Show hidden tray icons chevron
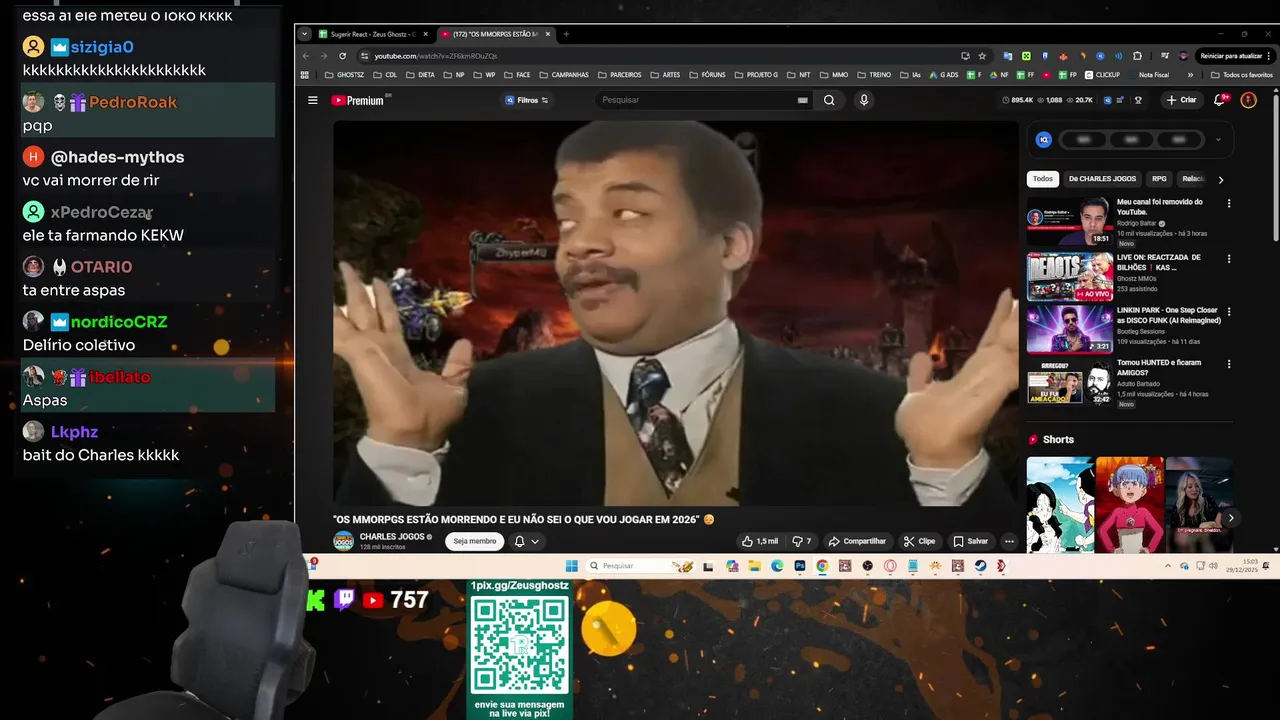Screen dimensions: 1280x720 1167,566
